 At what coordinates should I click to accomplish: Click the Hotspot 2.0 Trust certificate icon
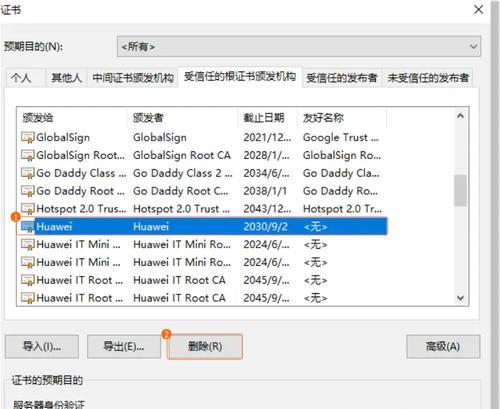tap(28, 209)
